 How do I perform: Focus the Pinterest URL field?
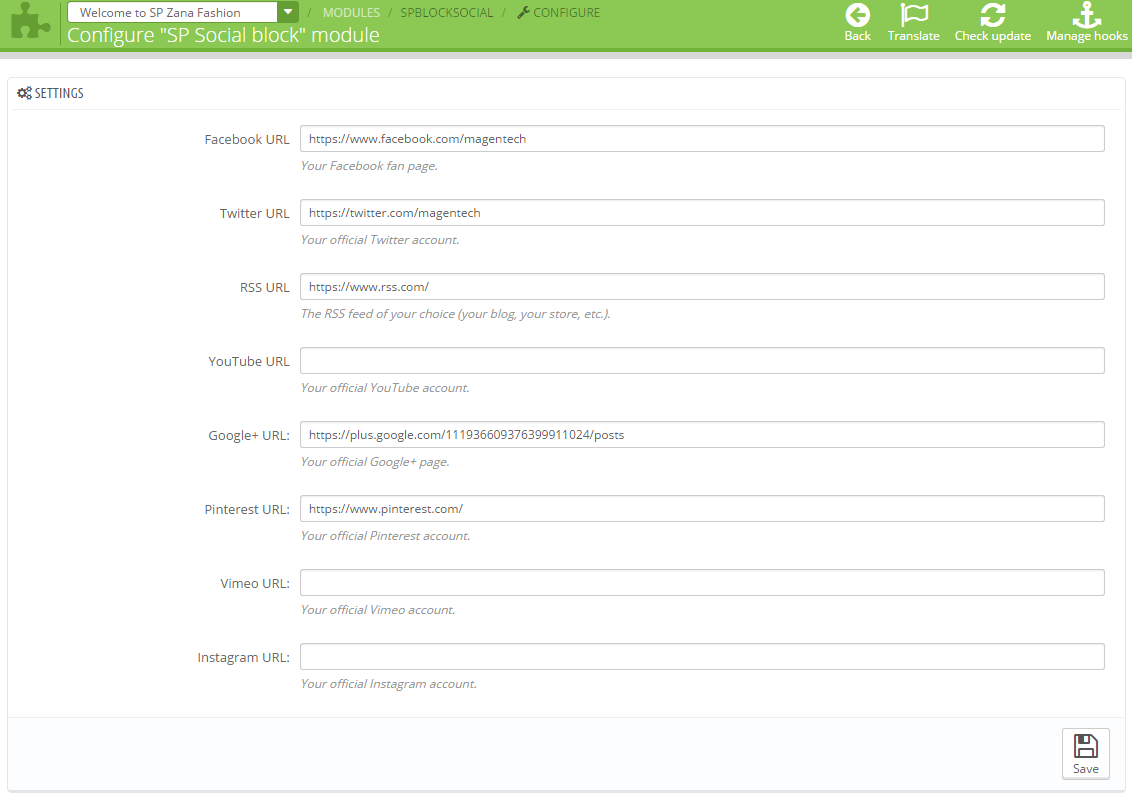[702, 508]
